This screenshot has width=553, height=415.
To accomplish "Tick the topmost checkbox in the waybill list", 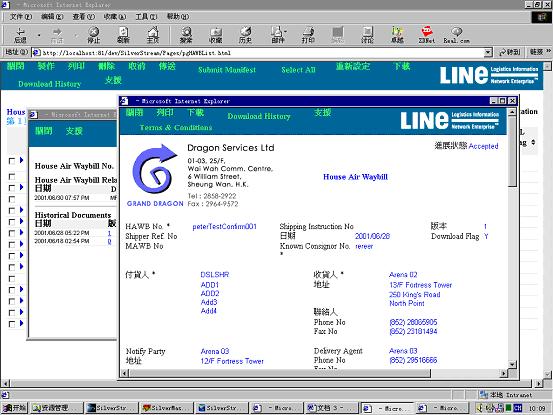I will [12, 161].
